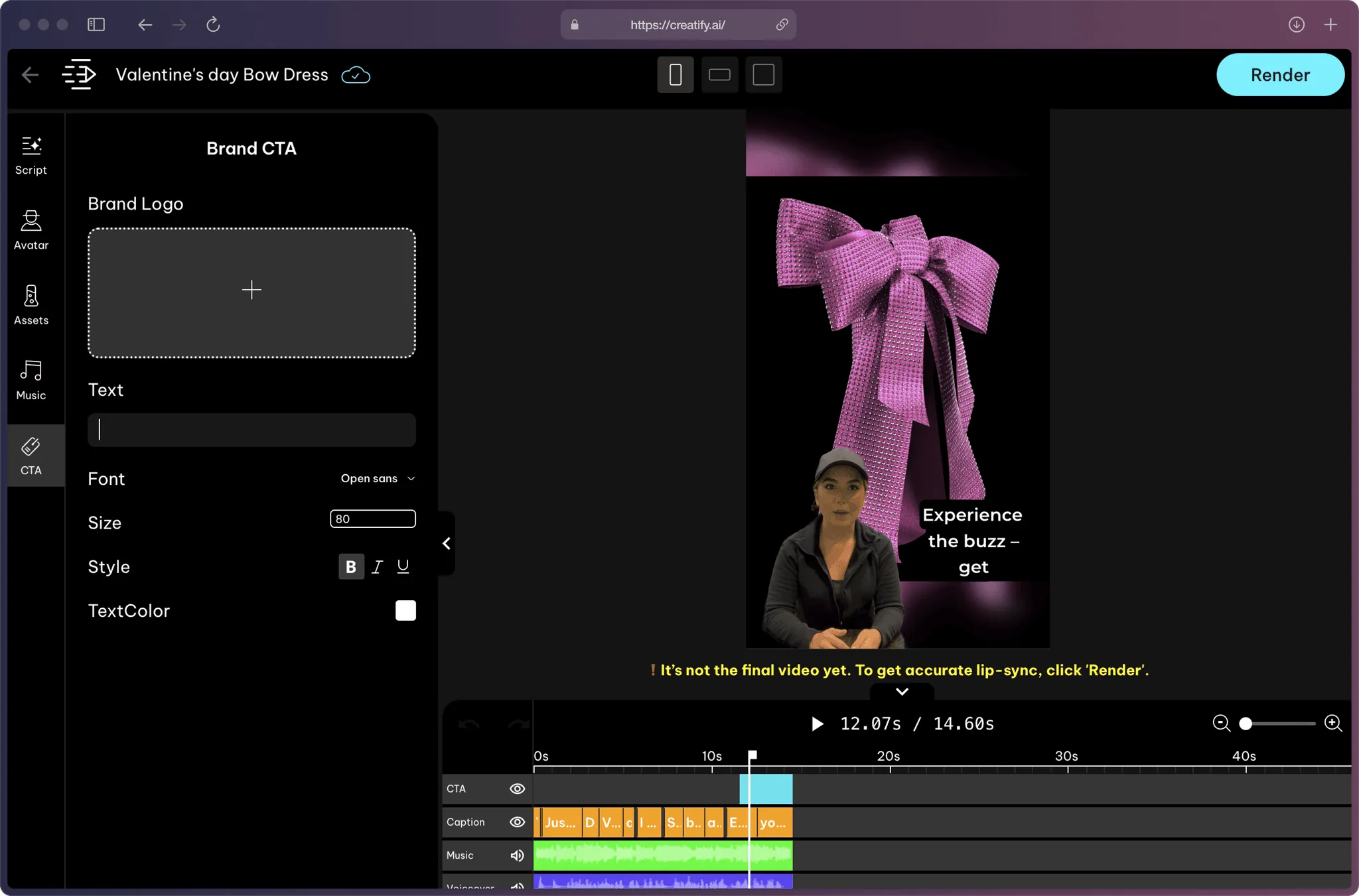Click the Render button

point(1280,75)
